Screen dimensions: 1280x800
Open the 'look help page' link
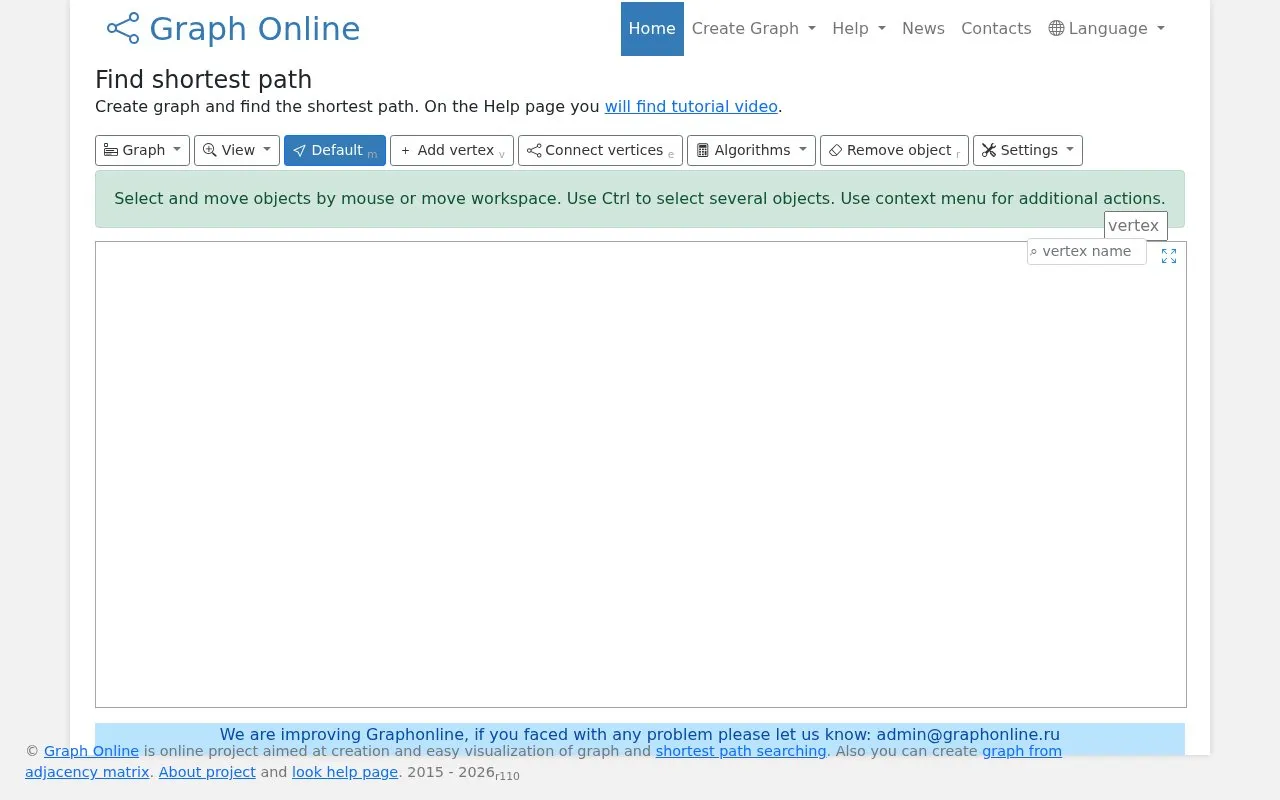click(x=345, y=772)
